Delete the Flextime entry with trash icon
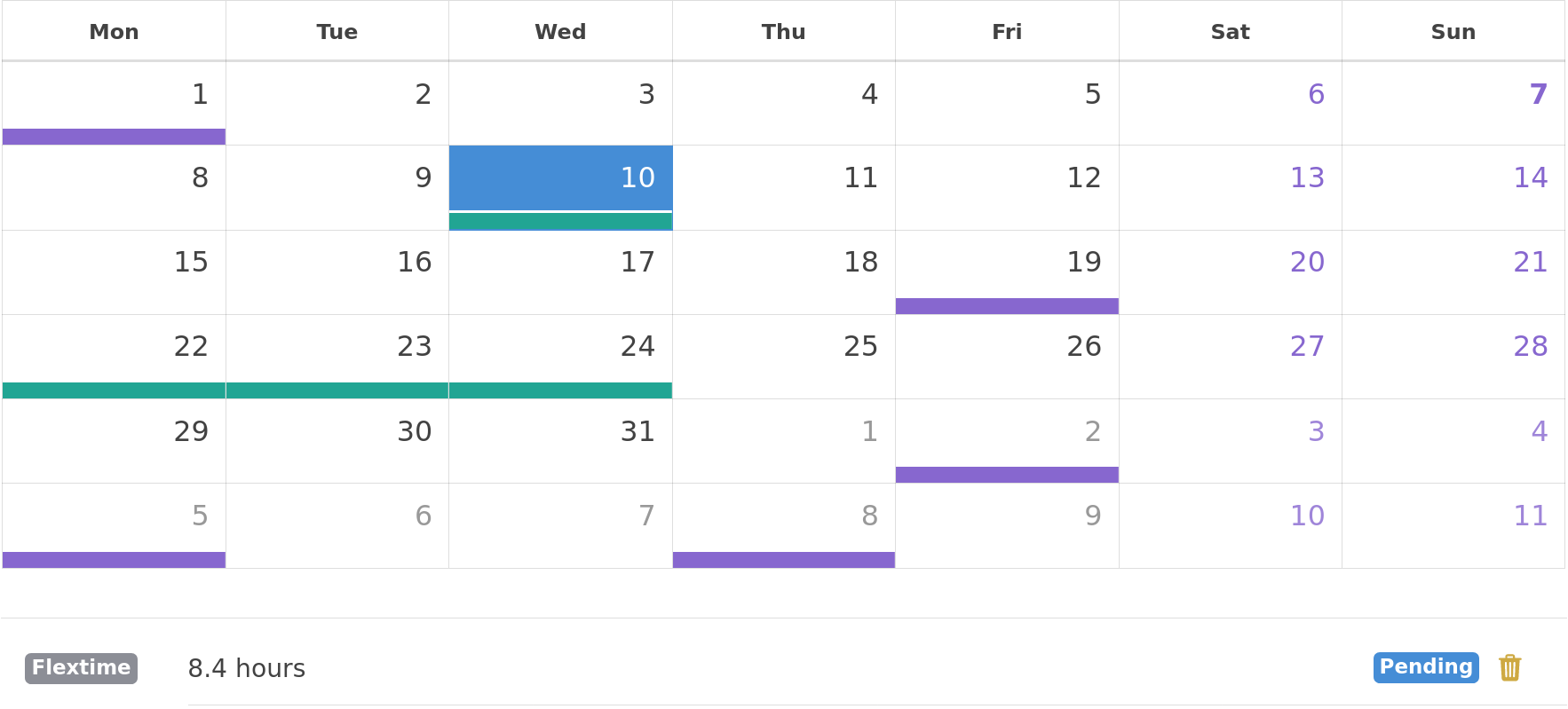 1509,667
